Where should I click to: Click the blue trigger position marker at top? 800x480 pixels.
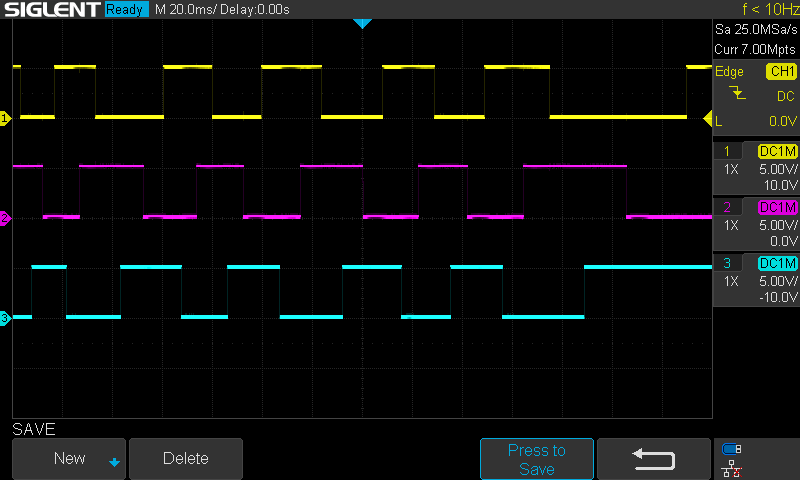[x=362, y=23]
